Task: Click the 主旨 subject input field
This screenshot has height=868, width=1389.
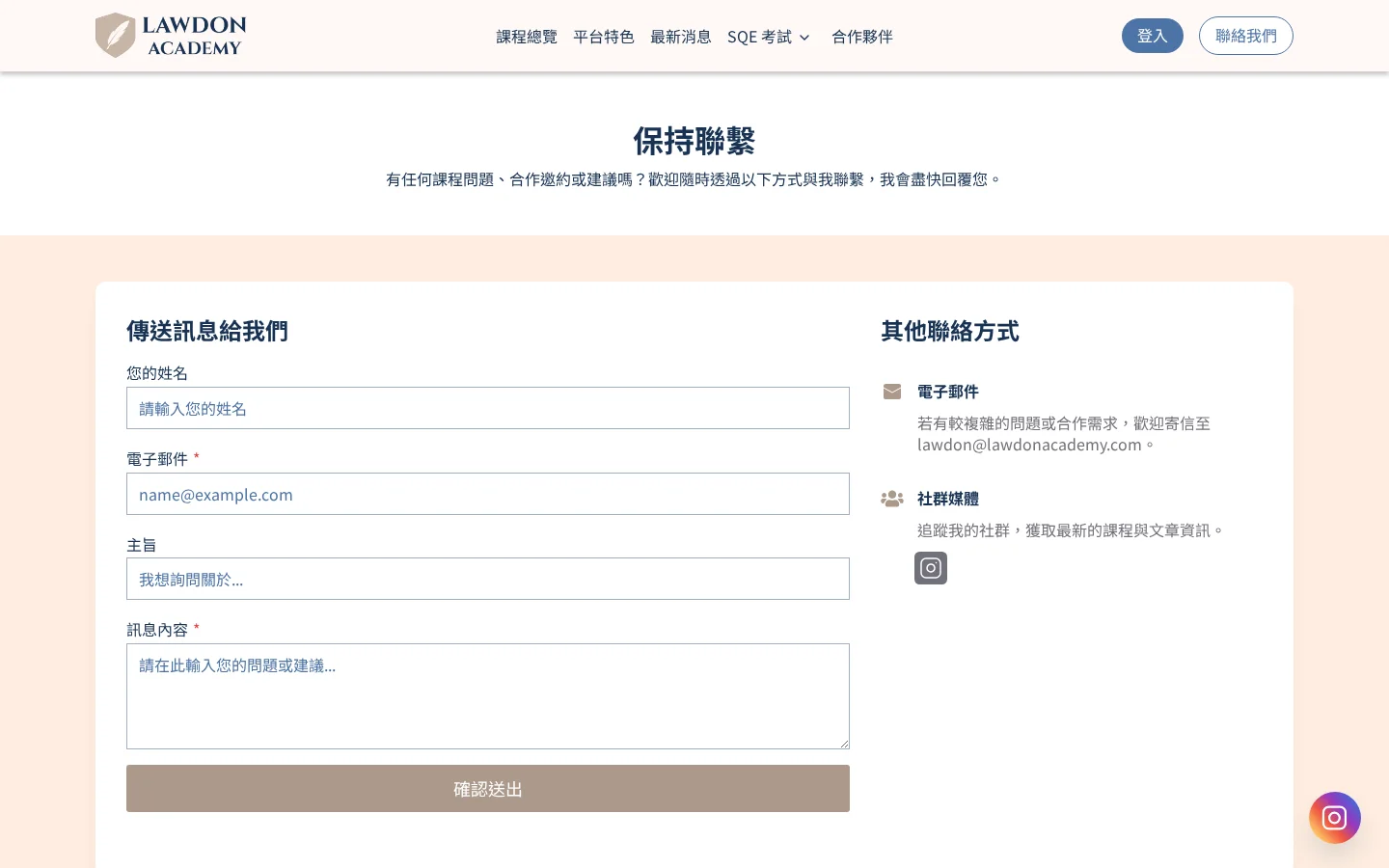Action: point(487,579)
